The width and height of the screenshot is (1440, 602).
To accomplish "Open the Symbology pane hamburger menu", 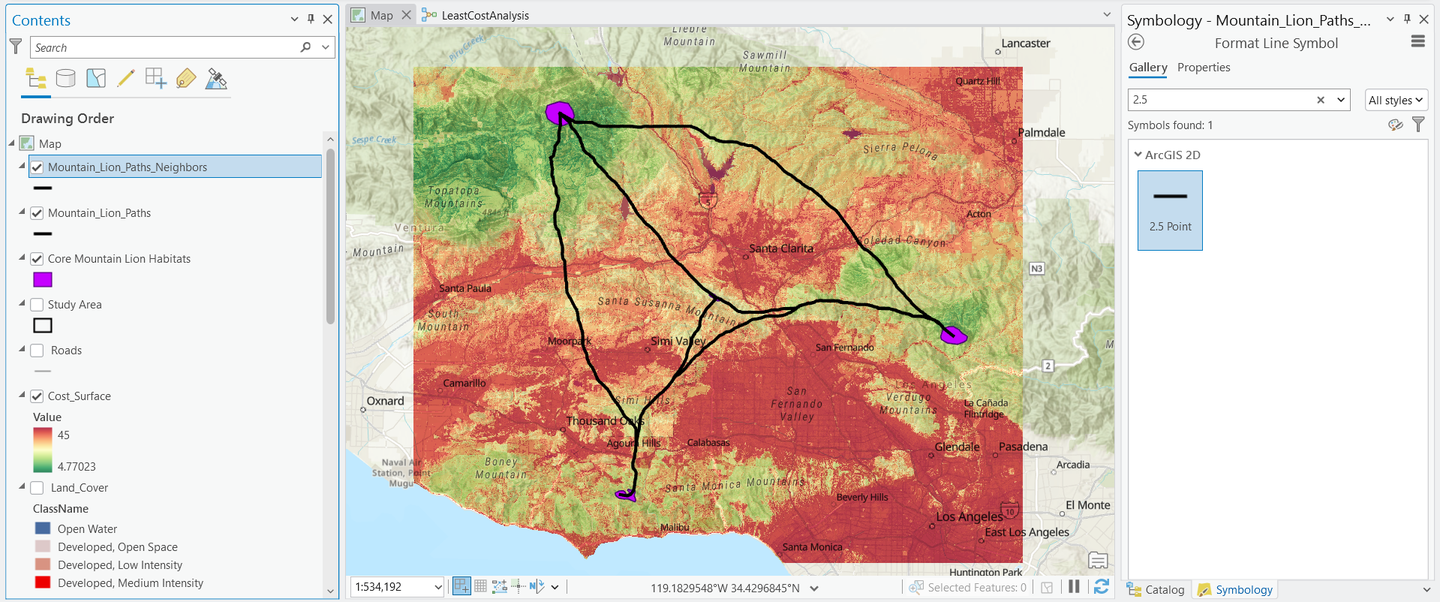I will point(1417,42).
